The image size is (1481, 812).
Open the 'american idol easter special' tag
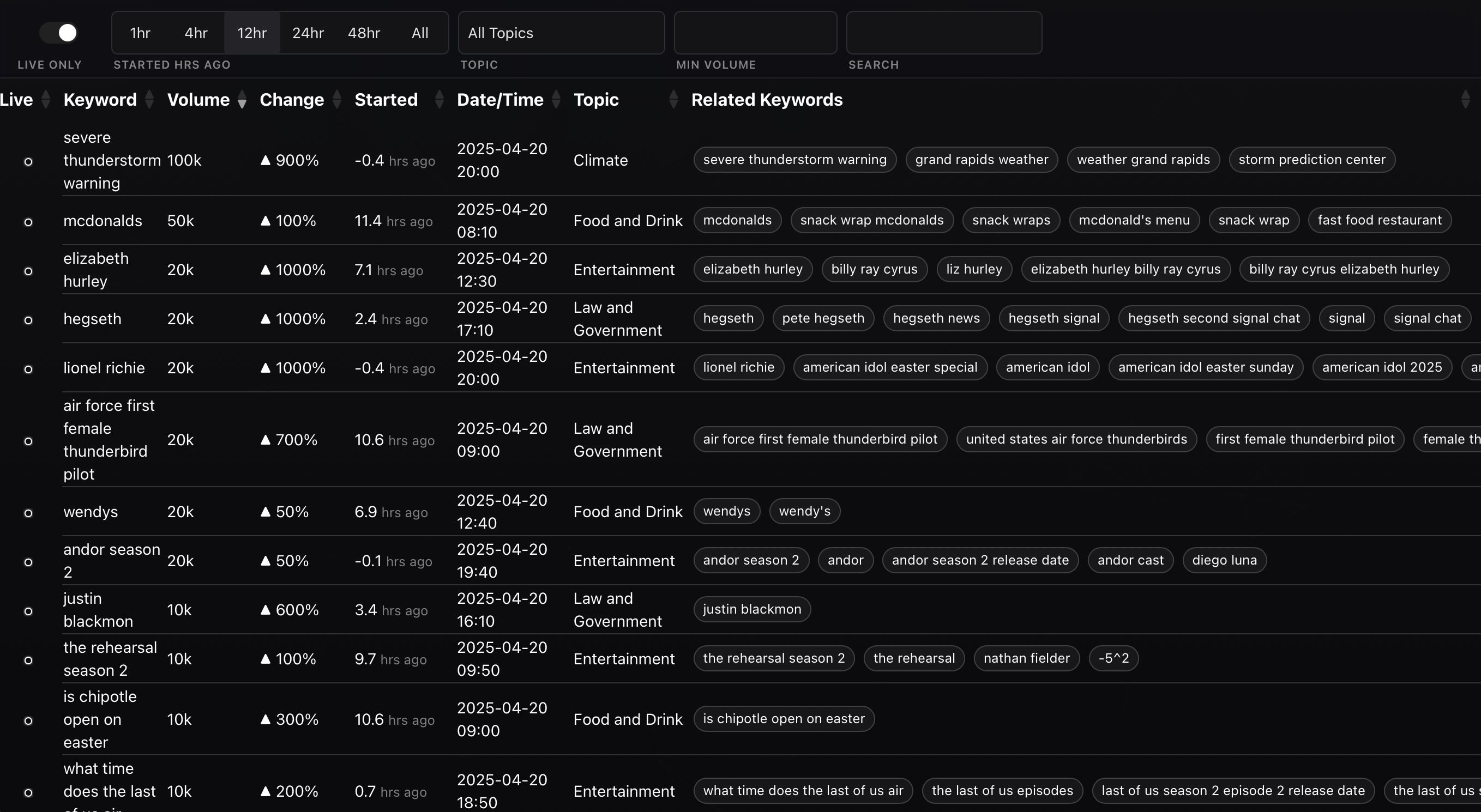[890, 367]
